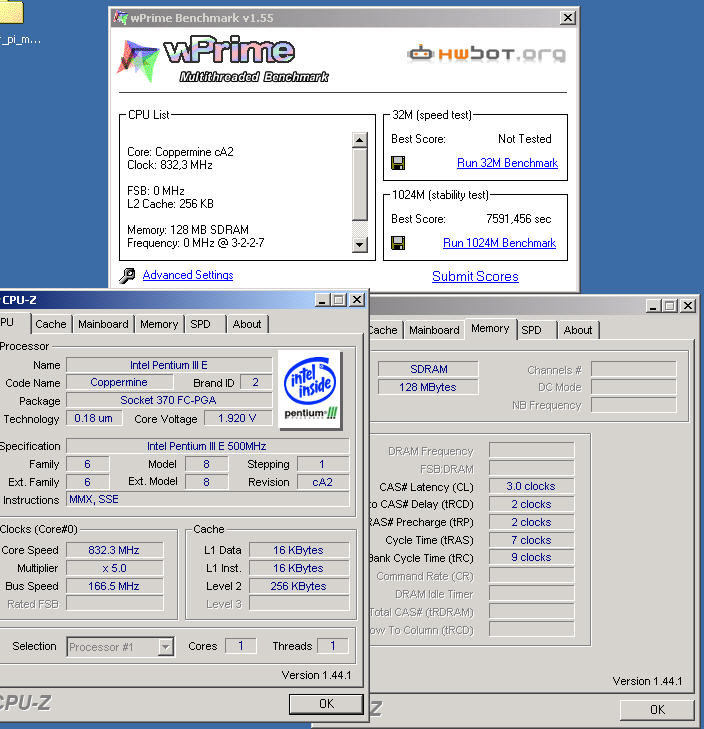Click the Core Voltage 1.920 V field
The width and height of the screenshot is (704, 729).
(x=238, y=418)
